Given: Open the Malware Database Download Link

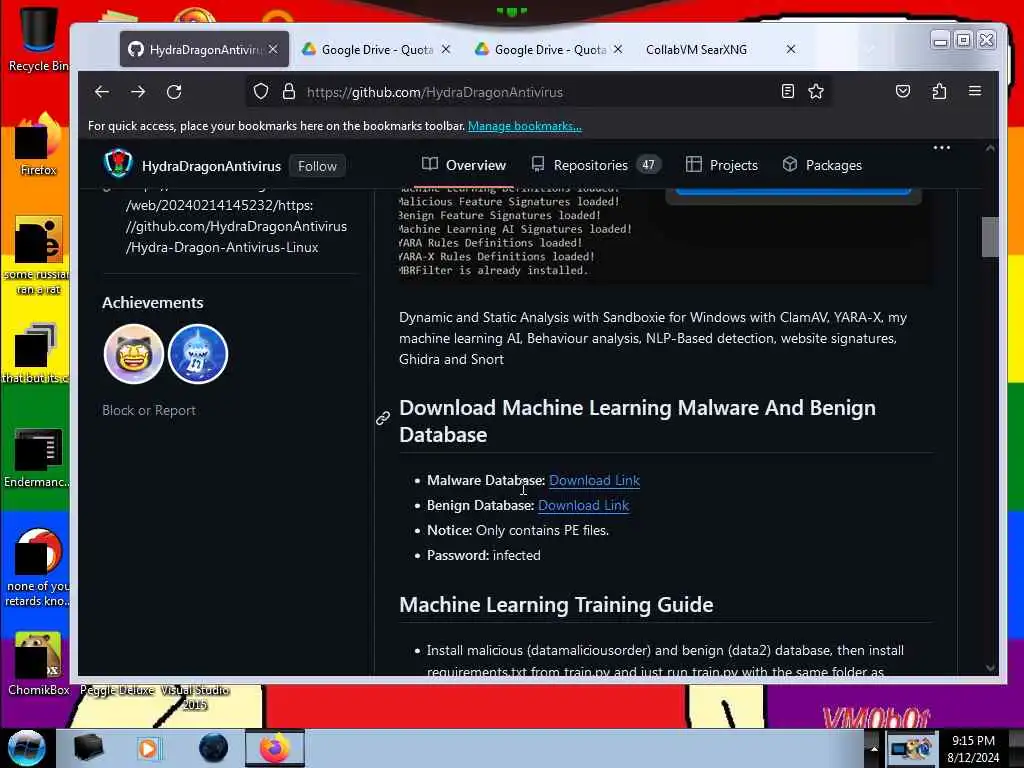Looking at the screenshot, I should tap(594, 480).
